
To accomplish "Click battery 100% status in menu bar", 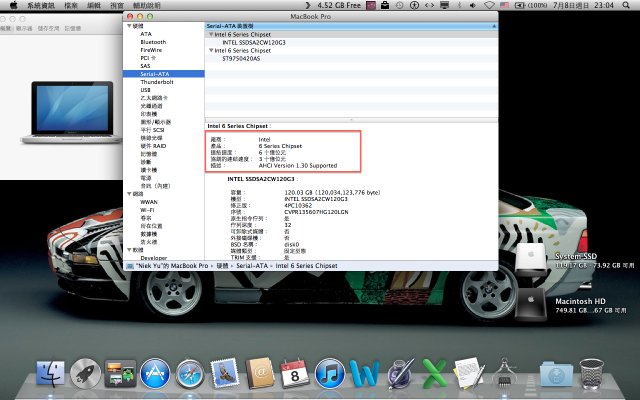I will tap(531, 5).
